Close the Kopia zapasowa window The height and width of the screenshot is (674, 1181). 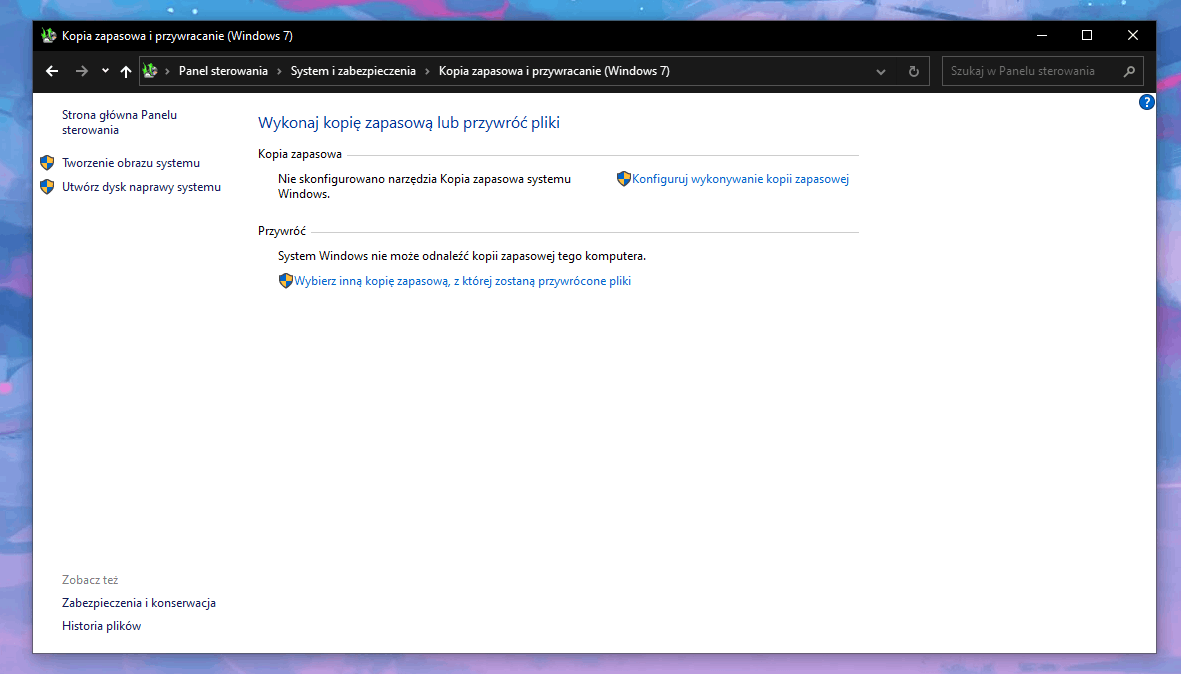(x=1133, y=35)
